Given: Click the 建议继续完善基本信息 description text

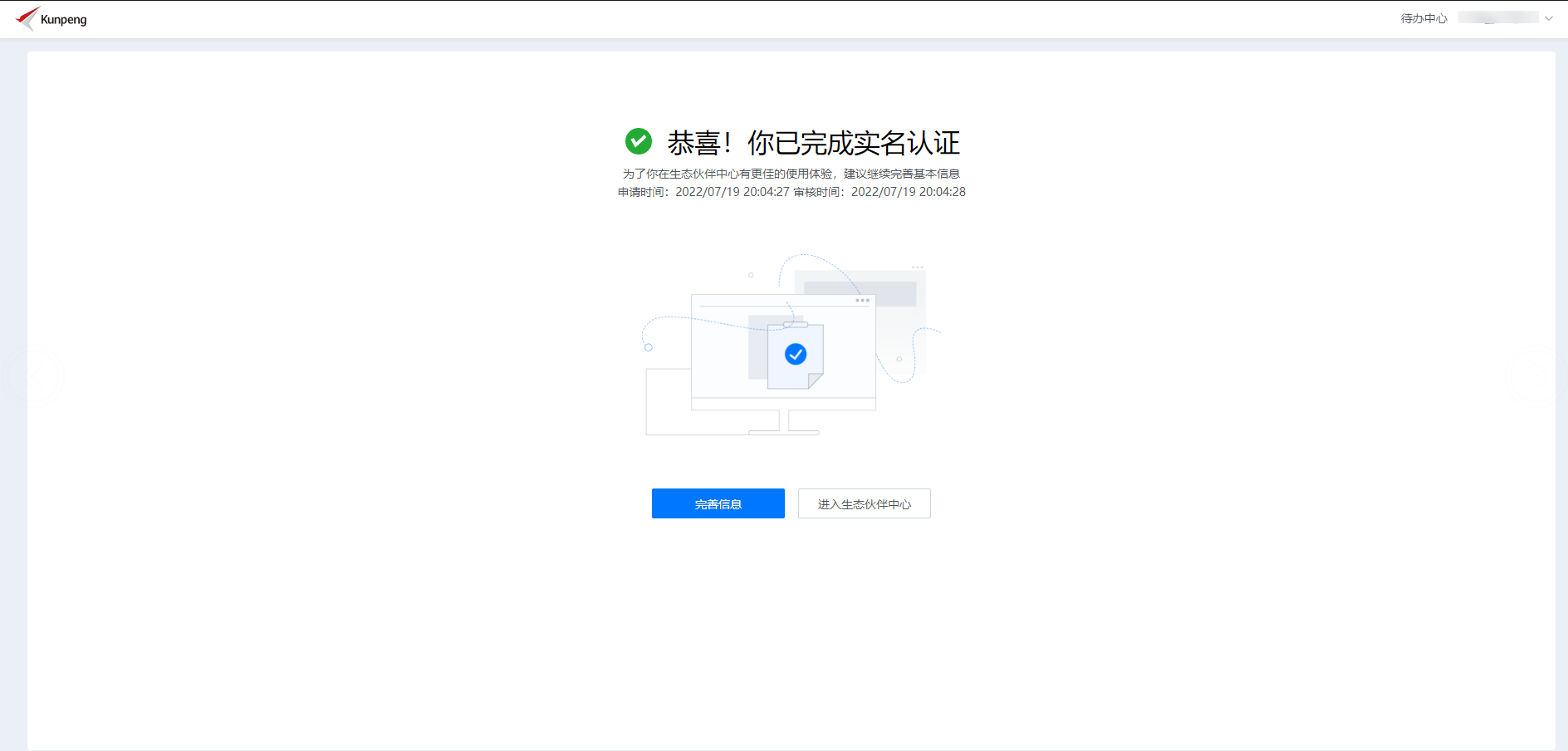Looking at the screenshot, I should (902, 174).
